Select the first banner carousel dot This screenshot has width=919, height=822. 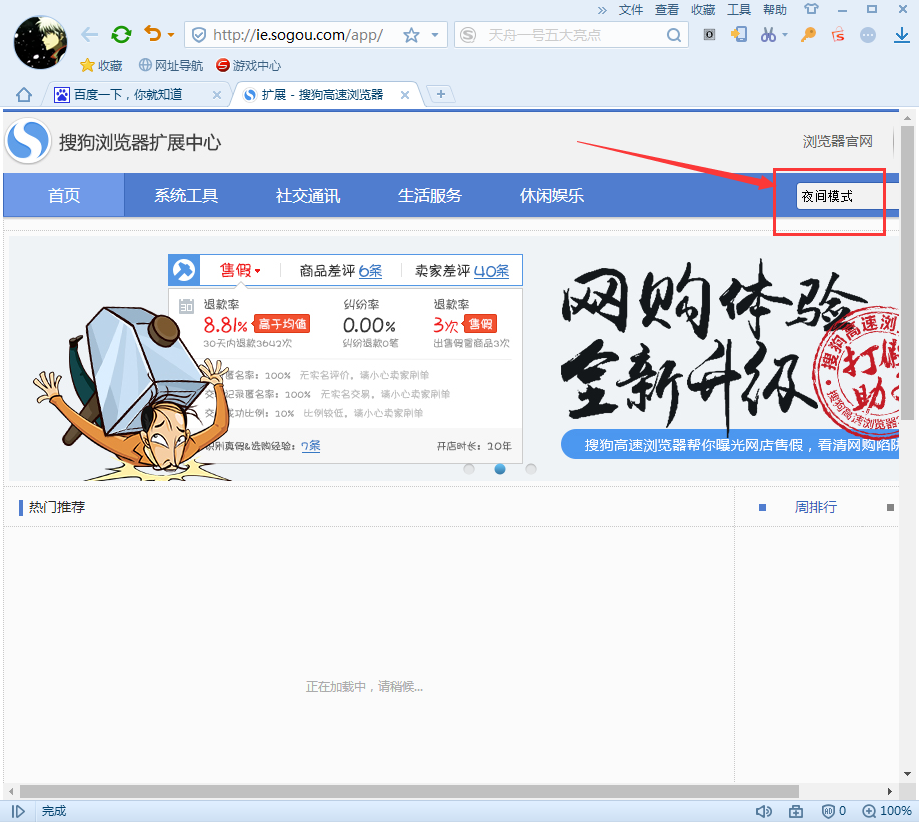tap(469, 468)
